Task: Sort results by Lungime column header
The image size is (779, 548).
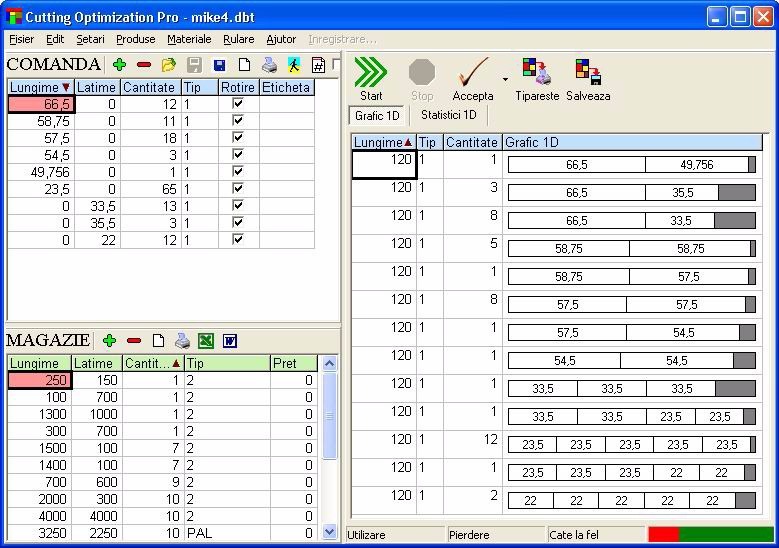Action: pyautogui.click(x=384, y=143)
